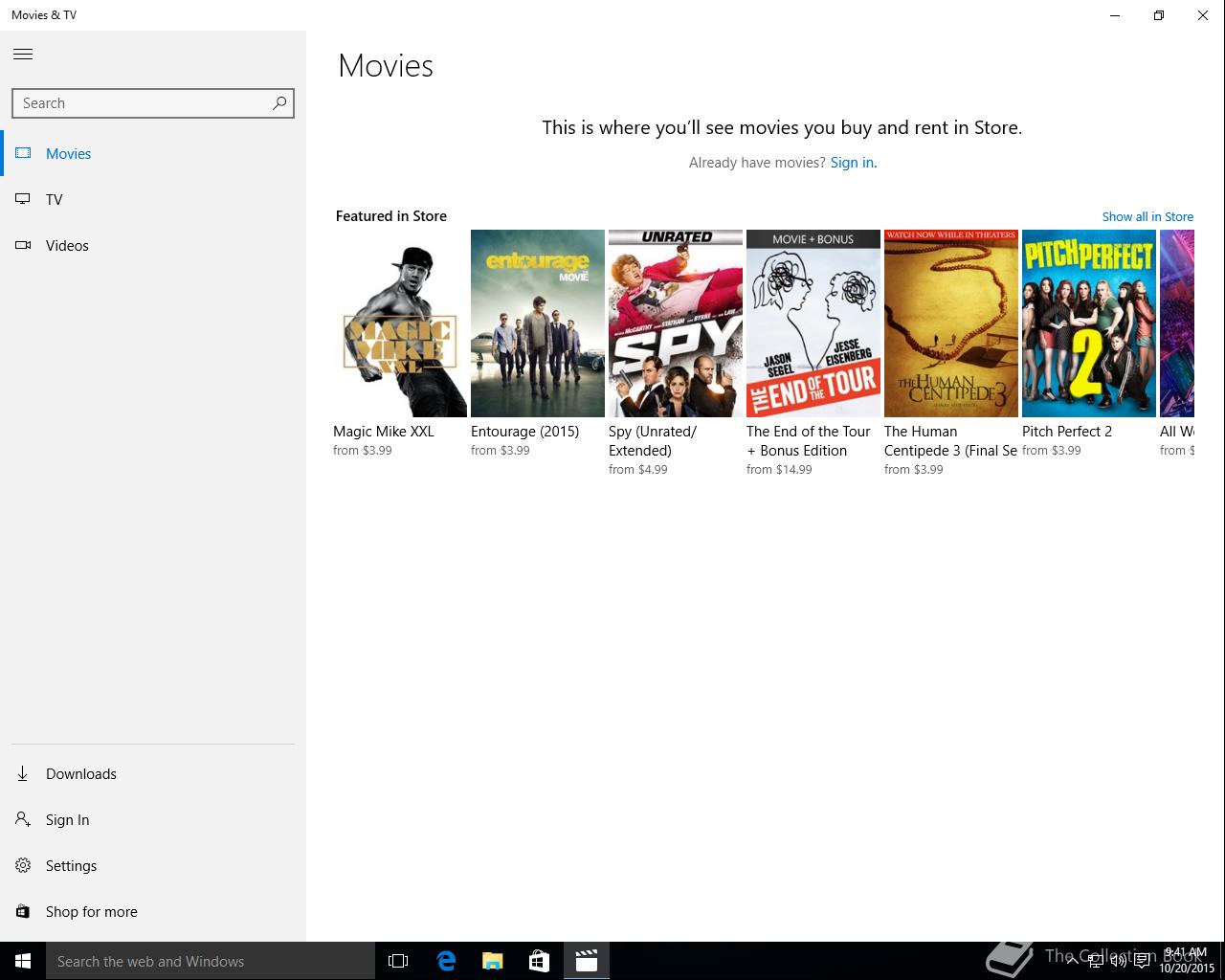The image size is (1225, 980).
Task: Click Show all in Store link
Action: point(1147,216)
